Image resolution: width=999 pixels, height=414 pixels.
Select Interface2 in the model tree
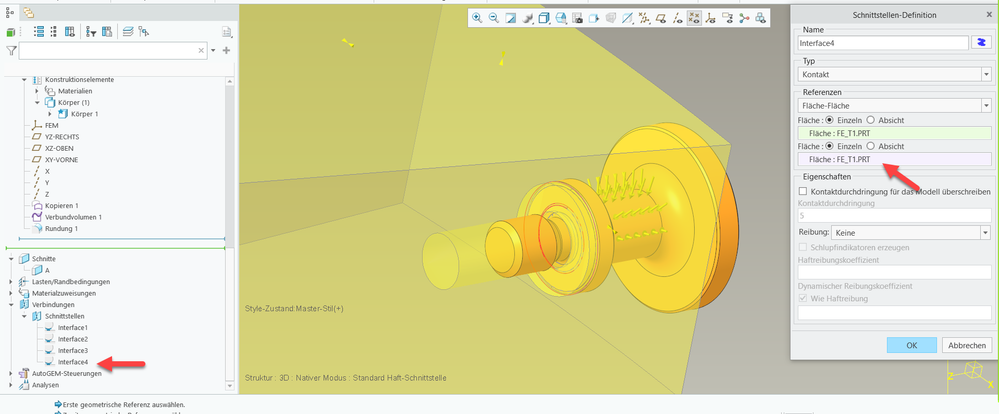click(x=72, y=339)
